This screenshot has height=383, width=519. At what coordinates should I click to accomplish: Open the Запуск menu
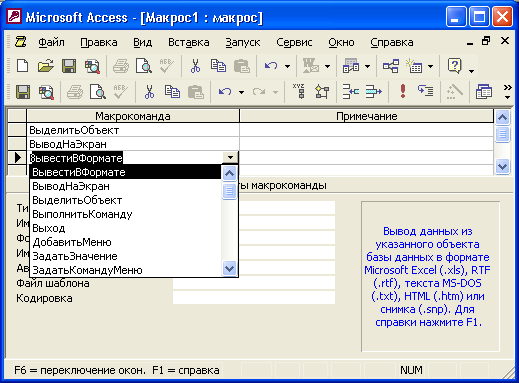click(x=243, y=42)
